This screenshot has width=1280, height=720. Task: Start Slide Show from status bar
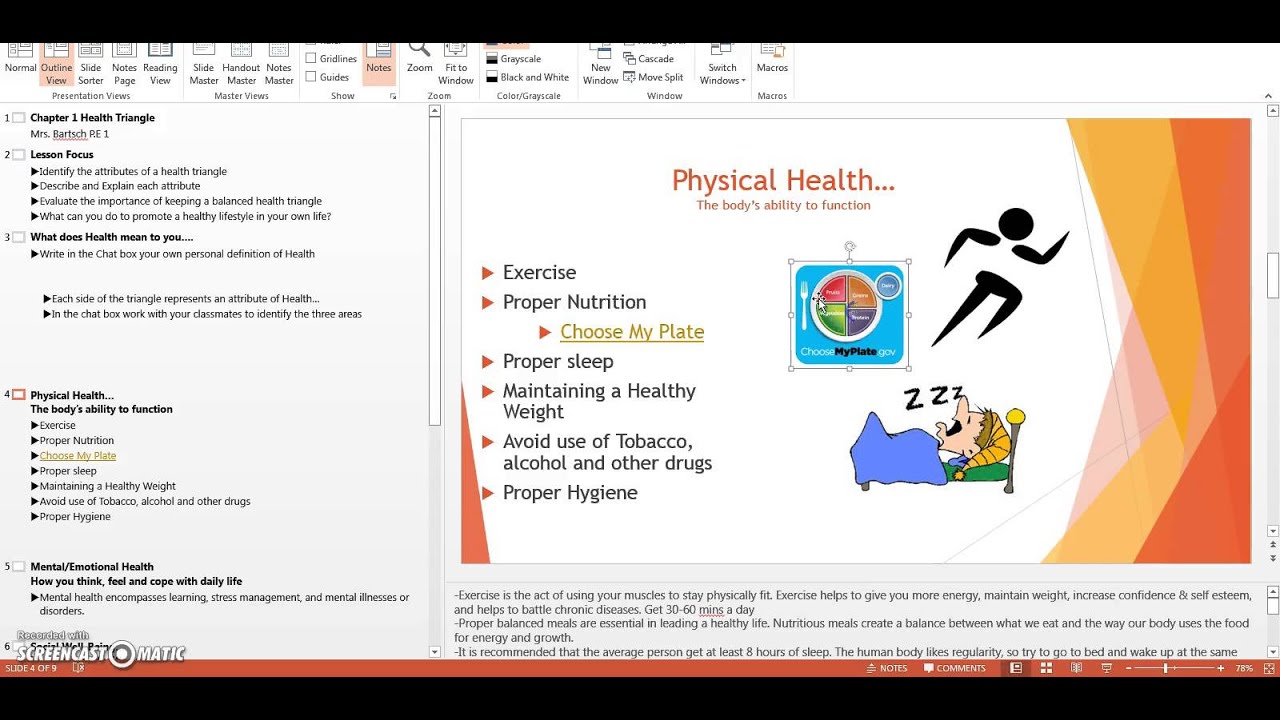point(1106,668)
